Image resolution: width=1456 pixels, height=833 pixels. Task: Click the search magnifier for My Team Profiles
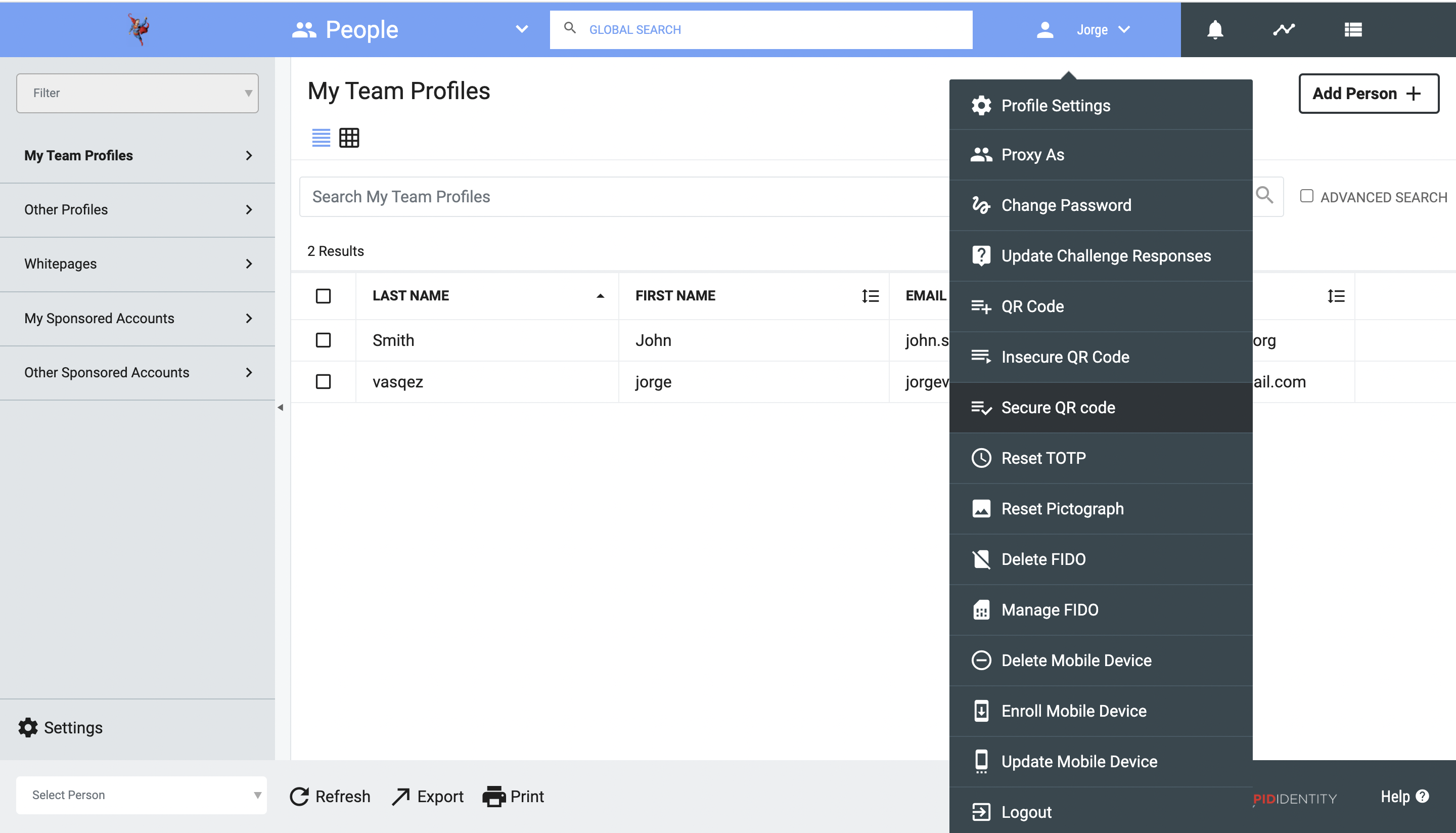coord(1264,196)
